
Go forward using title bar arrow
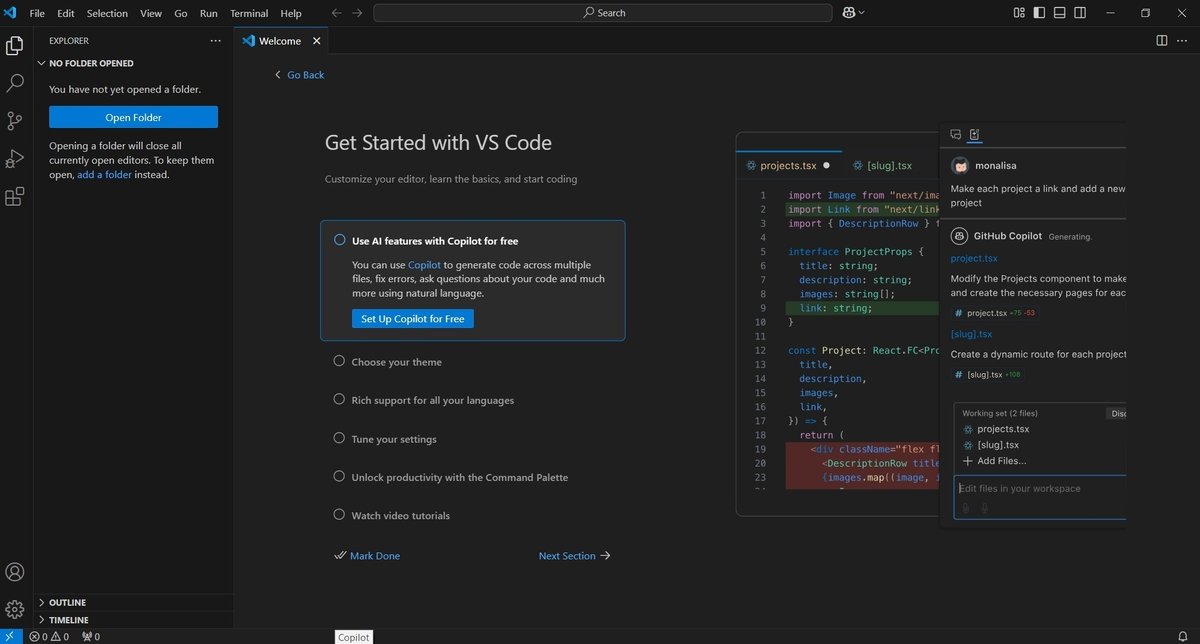point(358,13)
